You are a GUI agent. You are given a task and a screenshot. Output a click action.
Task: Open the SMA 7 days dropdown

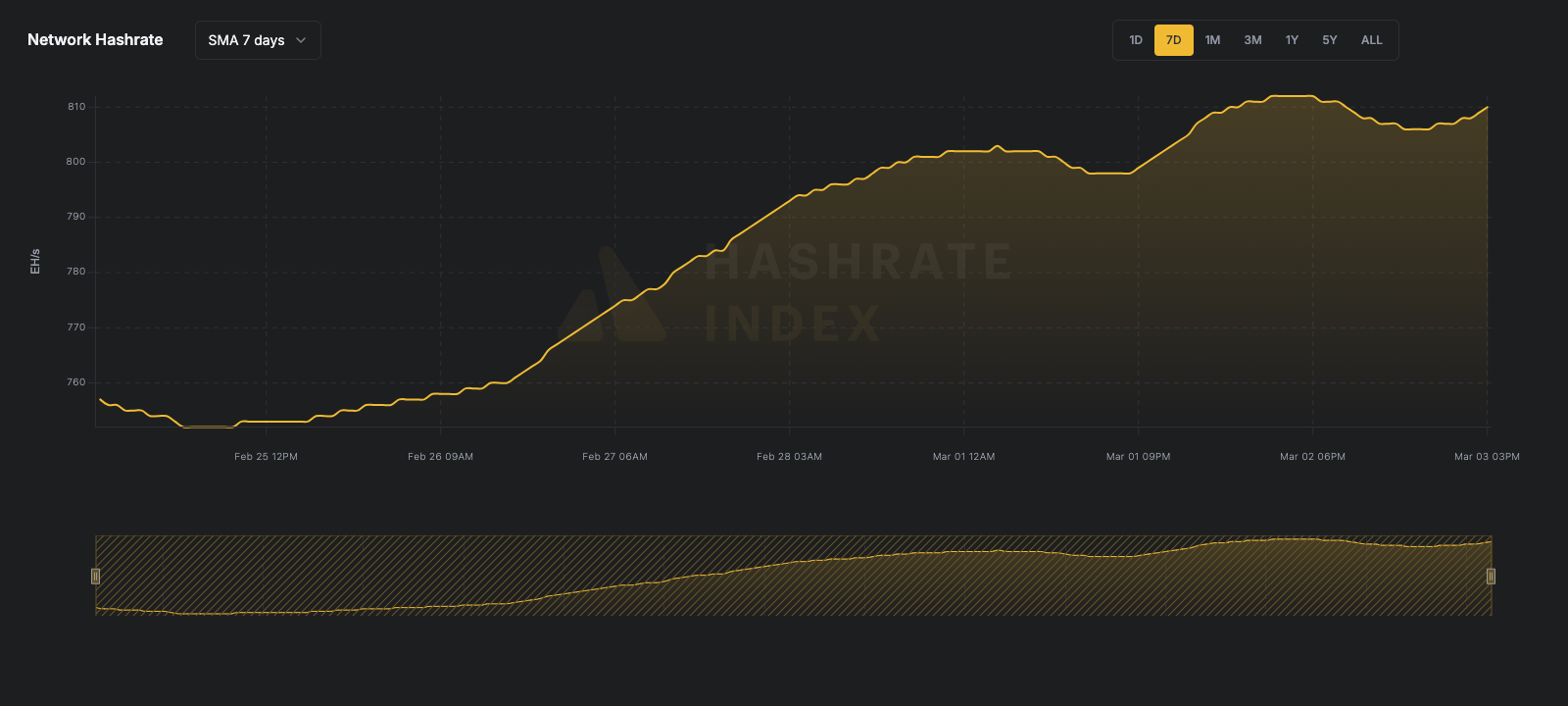(258, 40)
